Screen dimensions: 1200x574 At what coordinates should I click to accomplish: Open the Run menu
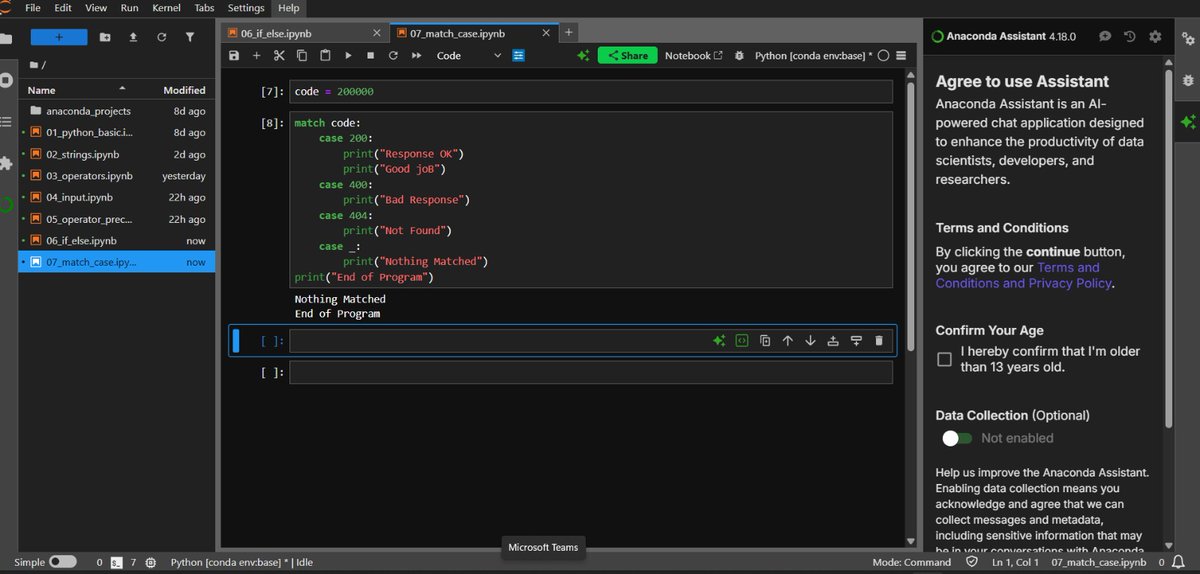130,8
